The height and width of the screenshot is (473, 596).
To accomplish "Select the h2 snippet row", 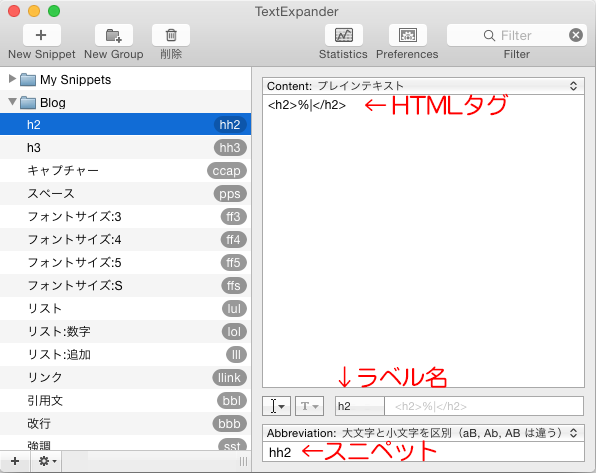I will point(125,124).
